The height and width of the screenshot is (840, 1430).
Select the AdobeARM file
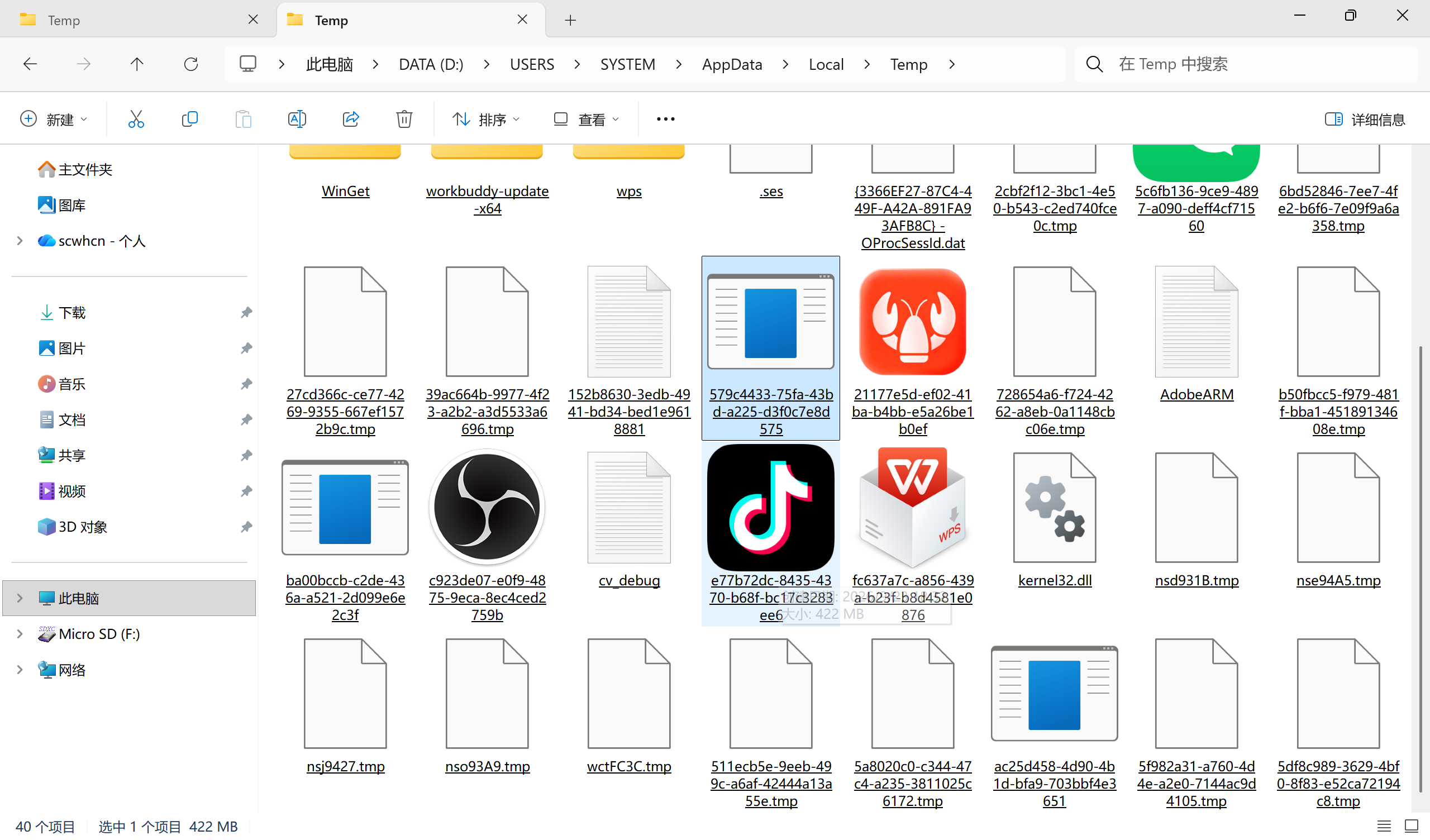click(1196, 334)
